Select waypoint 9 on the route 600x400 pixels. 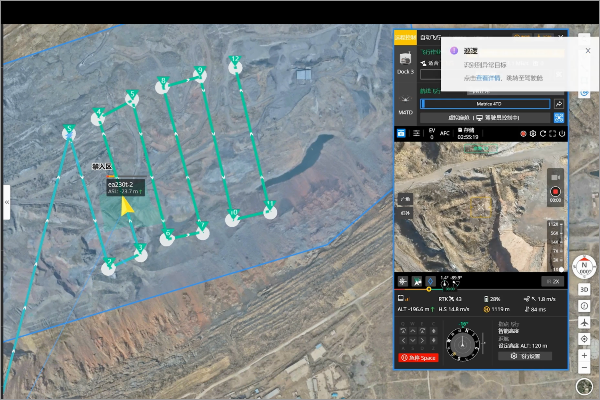coord(200,75)
